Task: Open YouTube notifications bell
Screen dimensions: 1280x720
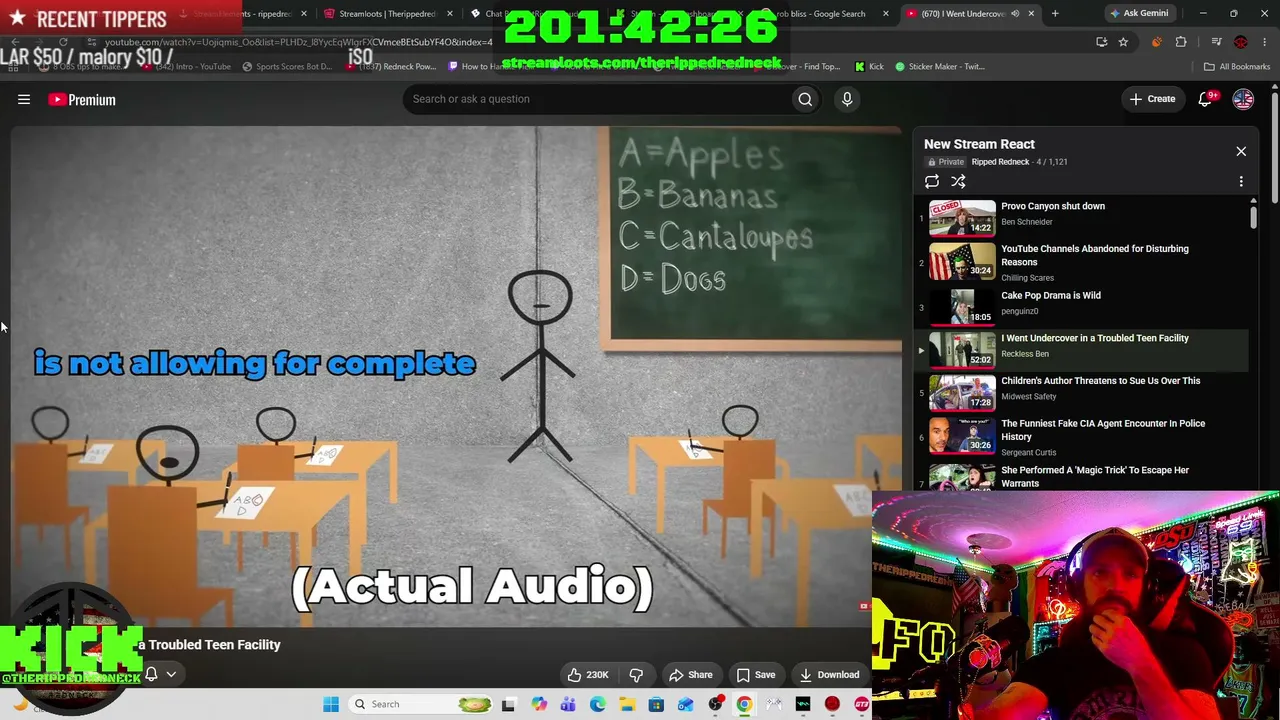Action: coord(1206,99)
